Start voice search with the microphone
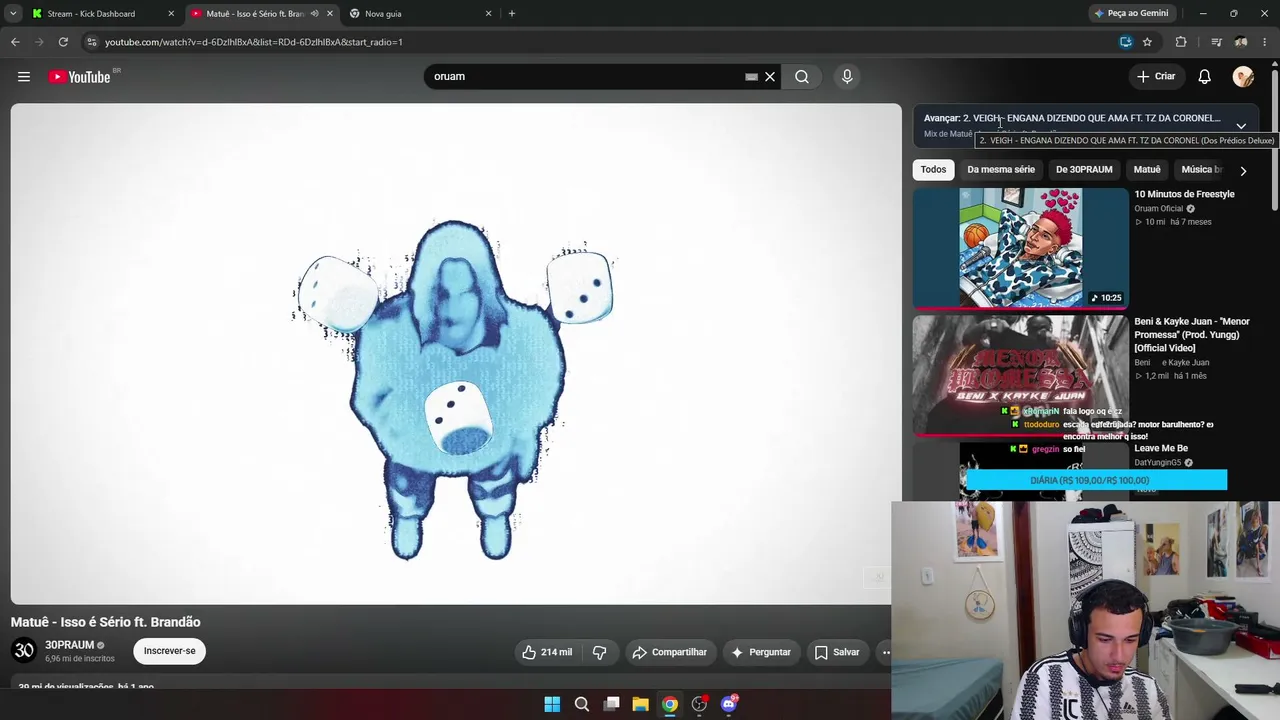Image resolution: width=1280 pixels, height=720 pixels. 847,77
